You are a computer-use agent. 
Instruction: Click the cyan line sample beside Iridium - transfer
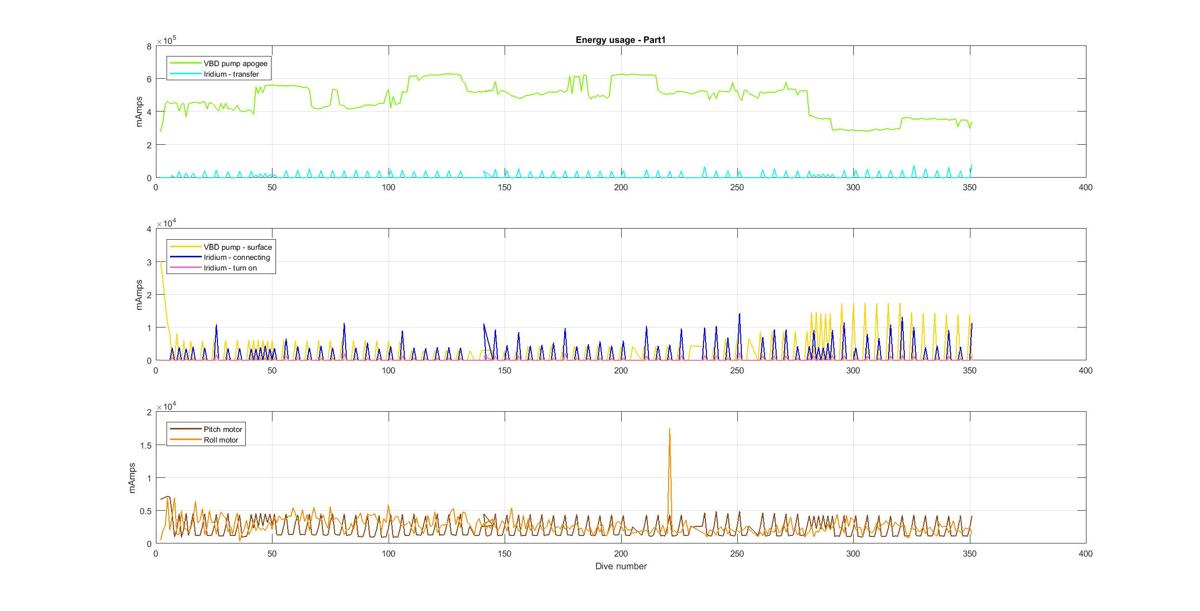coord(186,73)
